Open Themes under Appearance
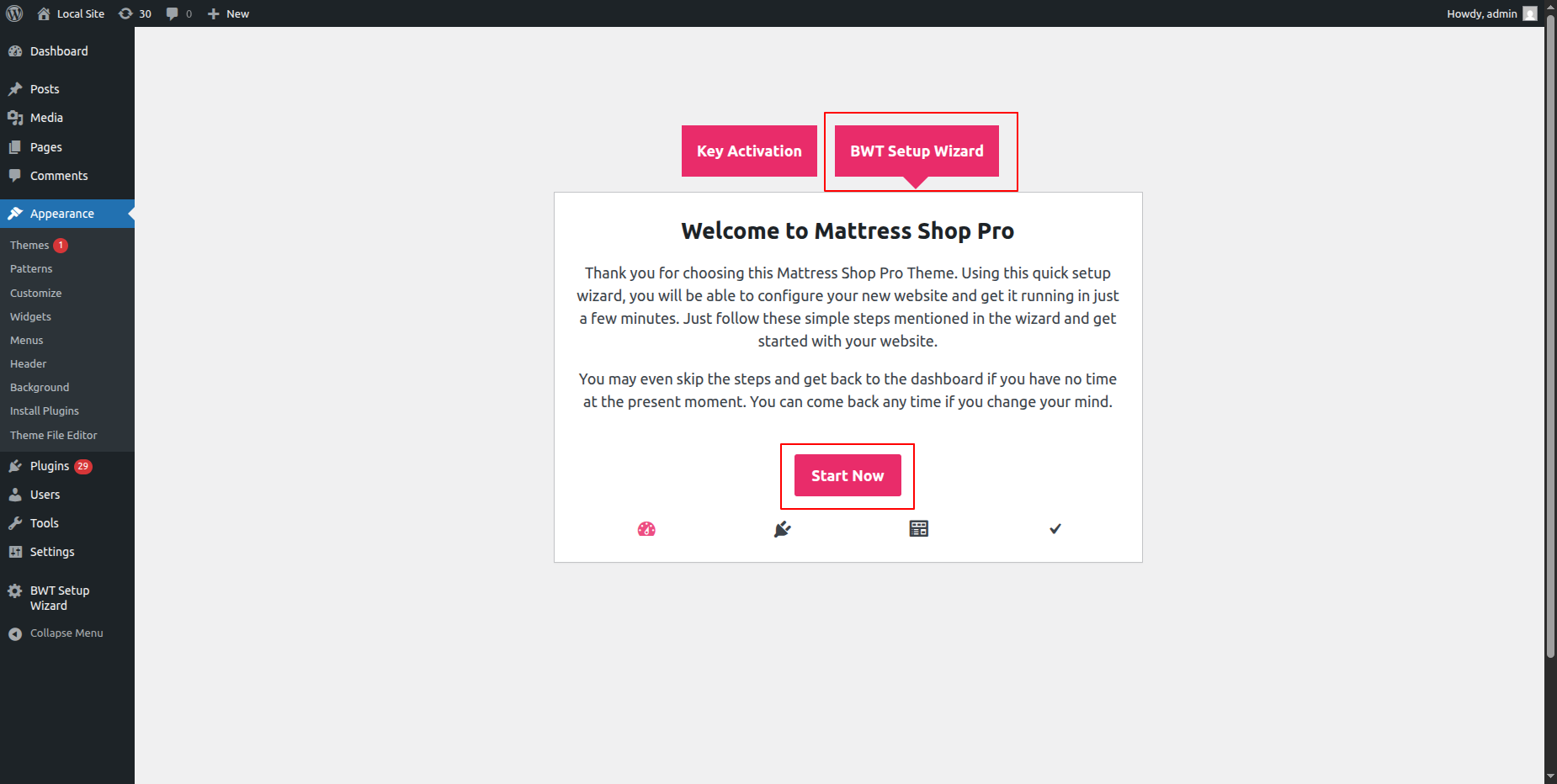The width and height of the screenshot is (1557, 784). coord(29,246)
